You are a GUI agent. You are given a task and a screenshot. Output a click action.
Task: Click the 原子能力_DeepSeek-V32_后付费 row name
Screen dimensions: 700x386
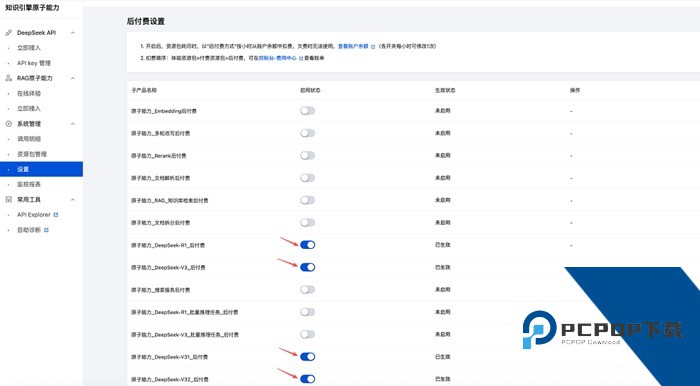click(x=170, y=379)
